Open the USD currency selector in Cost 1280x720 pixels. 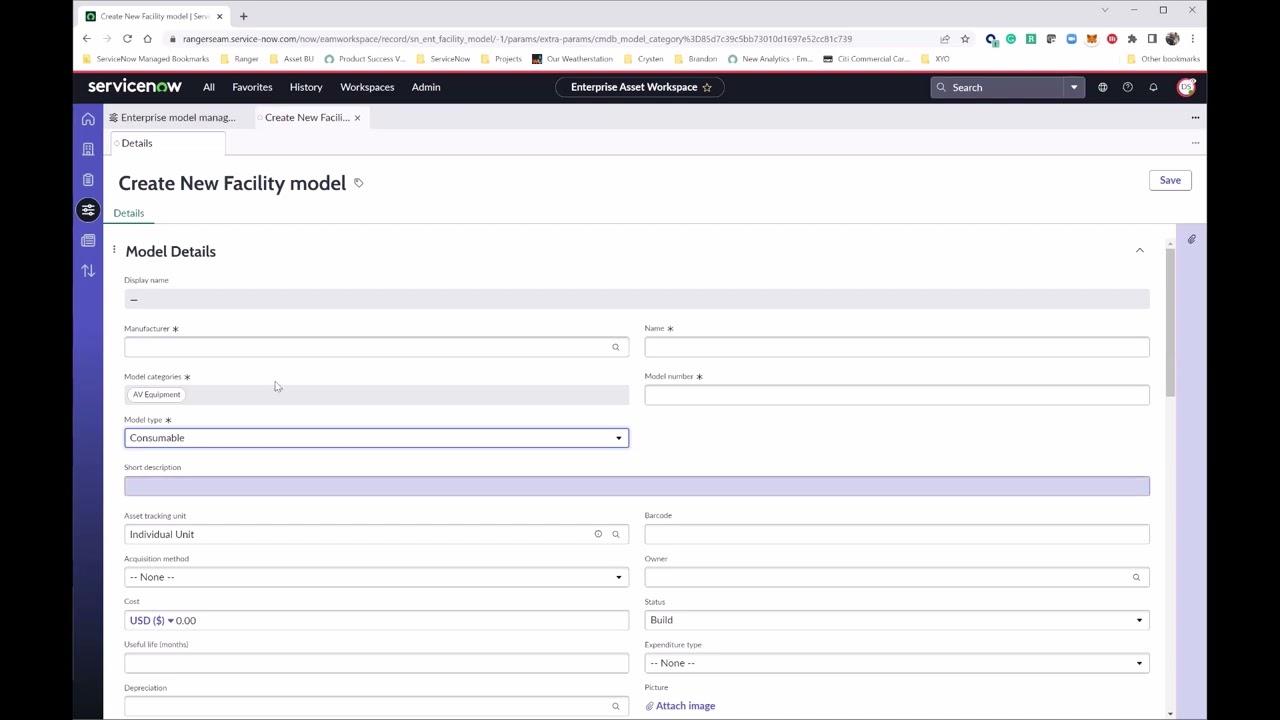[x=151, y=620]
